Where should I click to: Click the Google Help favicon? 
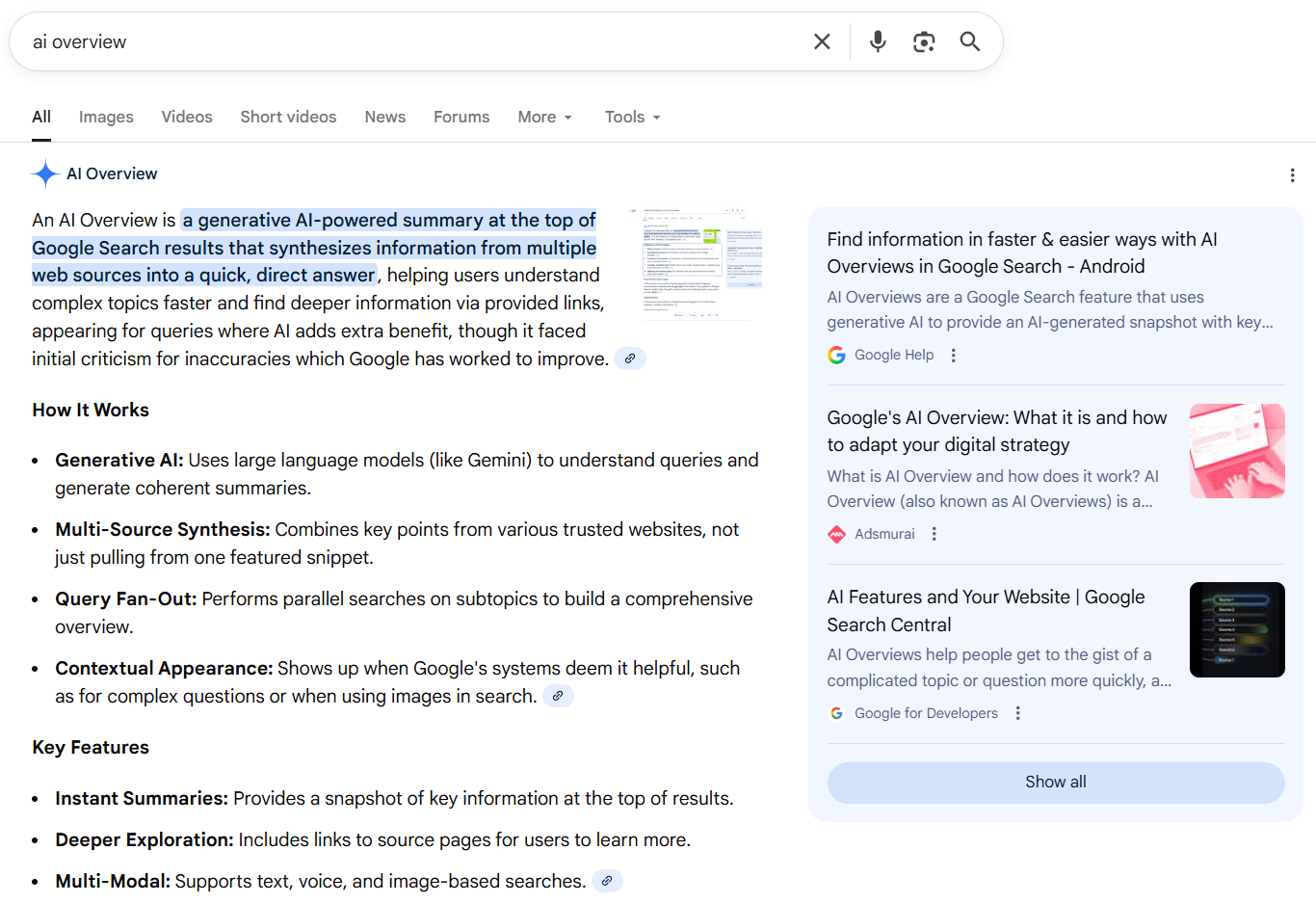836,355
